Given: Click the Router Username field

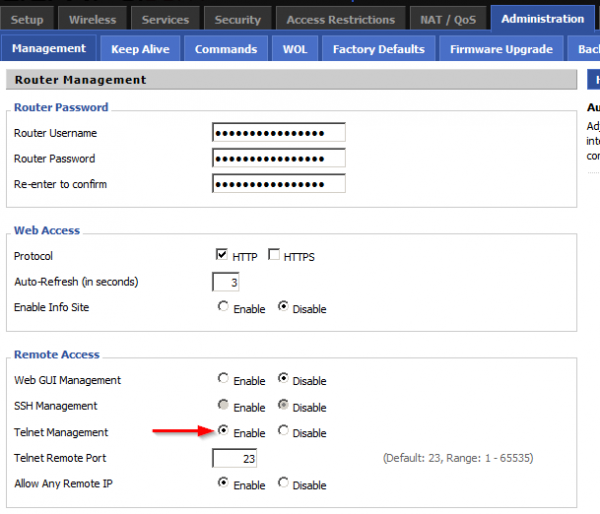Looking at the screenshot, I should click(278, 133).
